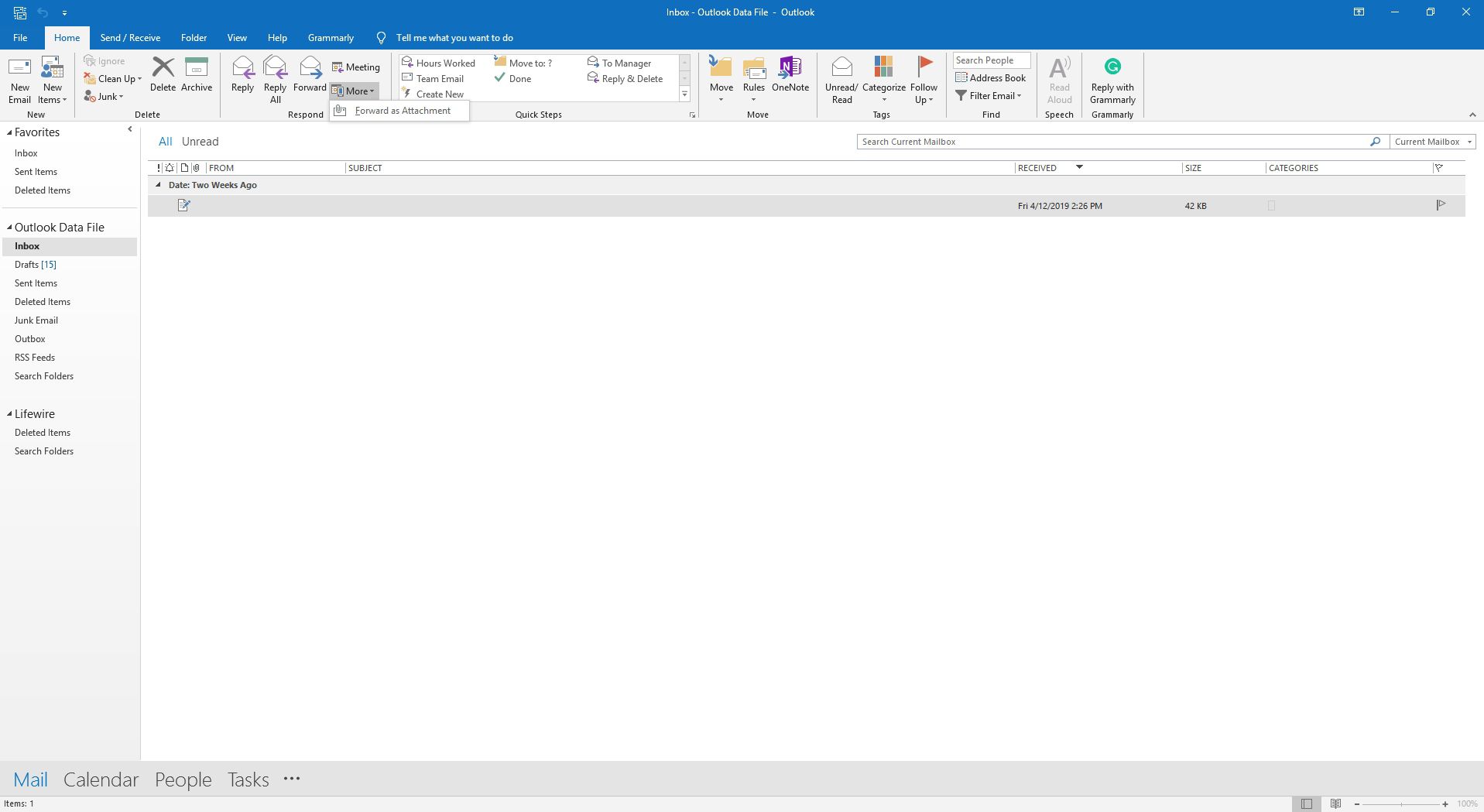Open the File tab
The image size is (1484, 812).
tap(20, 37)
